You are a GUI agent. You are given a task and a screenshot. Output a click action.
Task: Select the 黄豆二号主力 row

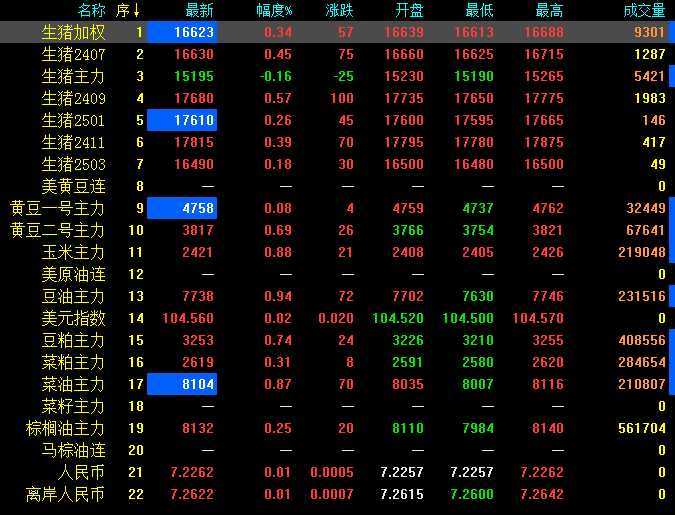[x=338, y=230]
